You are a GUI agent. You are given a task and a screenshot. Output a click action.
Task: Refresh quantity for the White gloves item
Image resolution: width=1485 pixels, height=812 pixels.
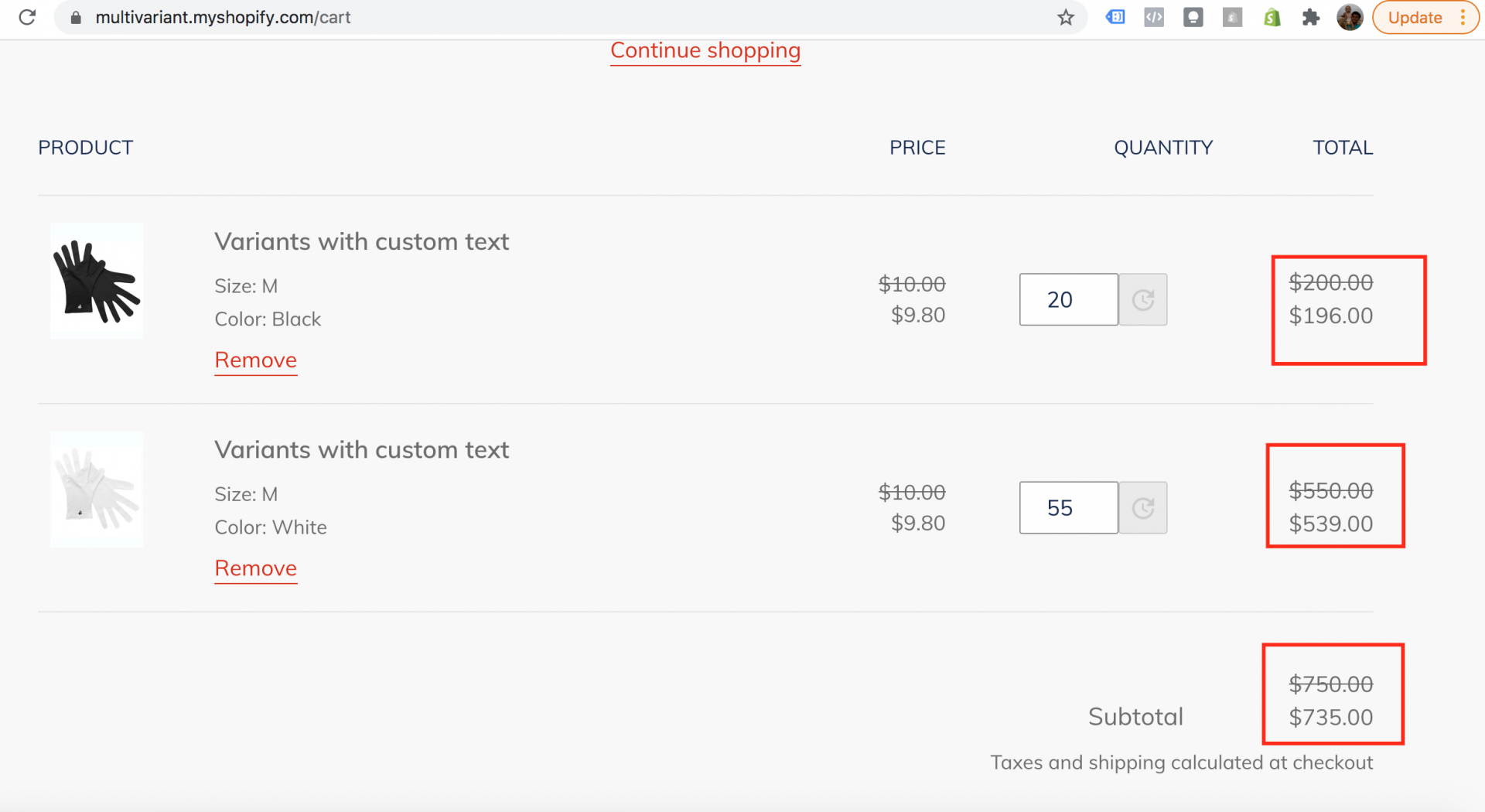[x=1143, y=508]
